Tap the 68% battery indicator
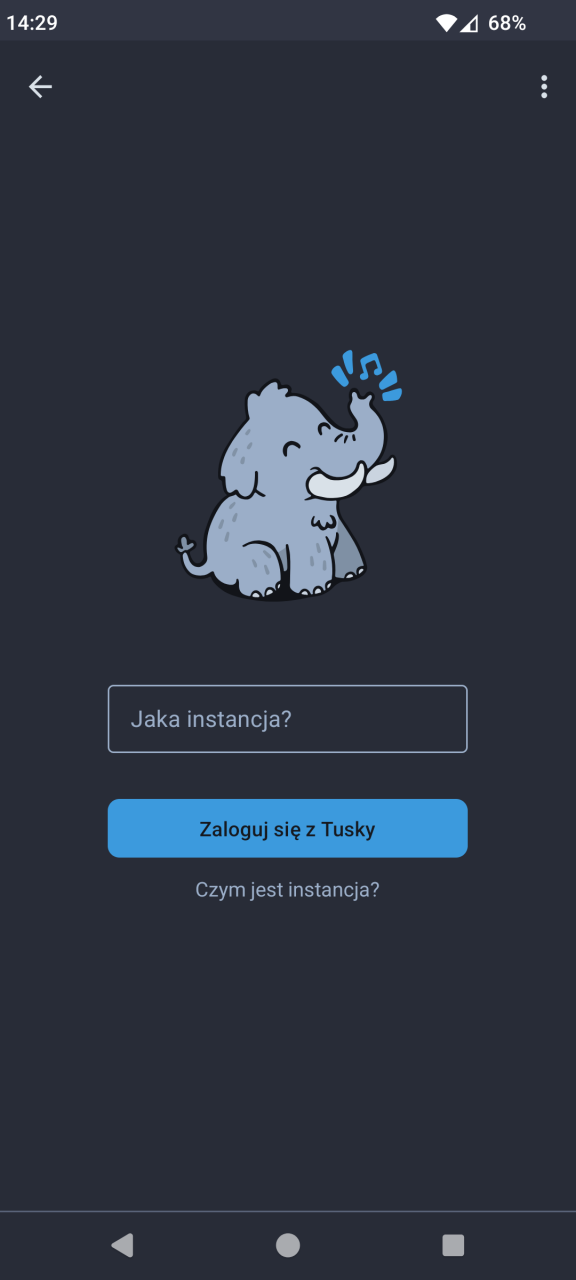This screenshot has height=1280, width=576. (x=507, y=22)
